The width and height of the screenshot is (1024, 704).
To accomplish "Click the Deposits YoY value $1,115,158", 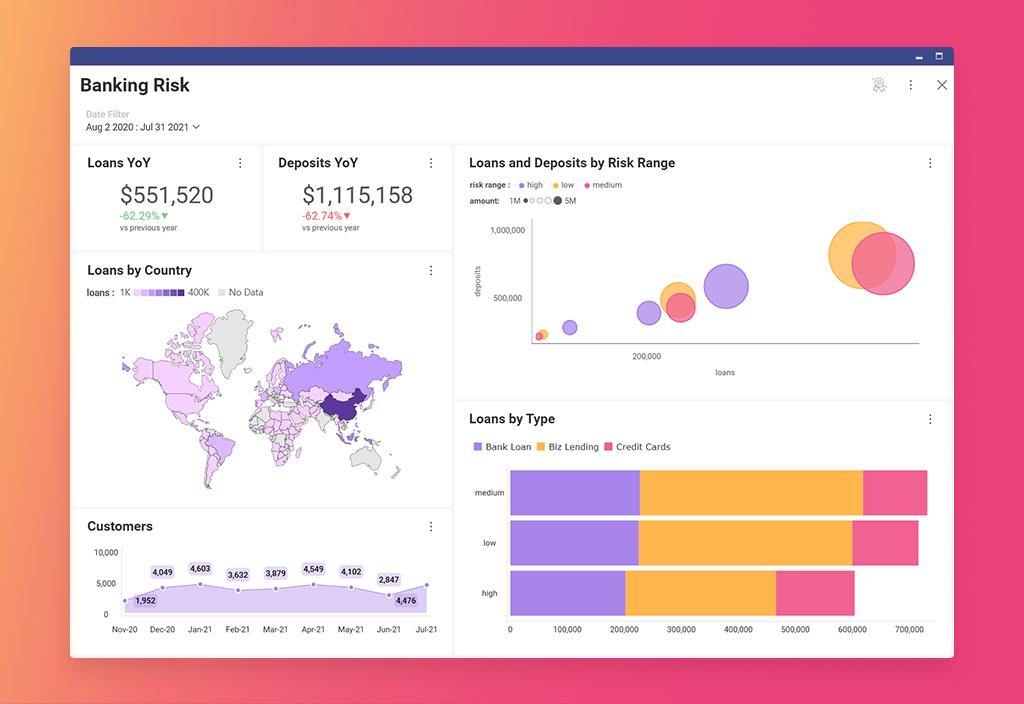I will [x=357, y=195].
